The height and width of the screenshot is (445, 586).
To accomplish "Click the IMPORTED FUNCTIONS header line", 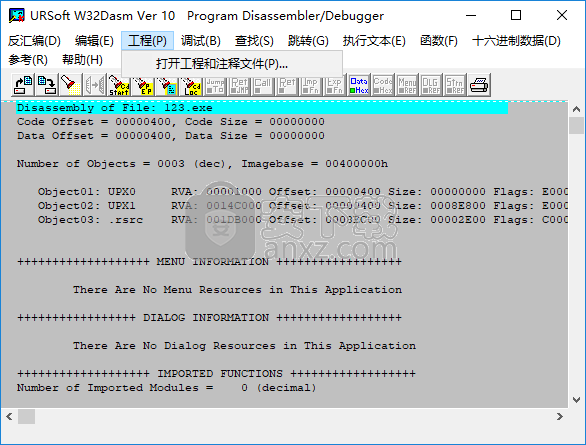I will (216, 374).
